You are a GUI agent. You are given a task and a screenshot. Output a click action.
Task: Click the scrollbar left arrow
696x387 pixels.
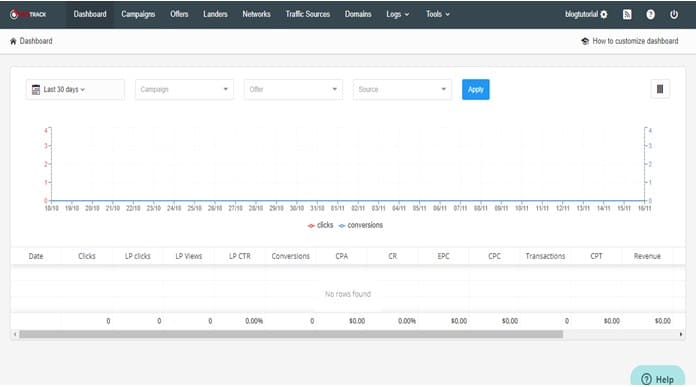click(x=15, y=334)
